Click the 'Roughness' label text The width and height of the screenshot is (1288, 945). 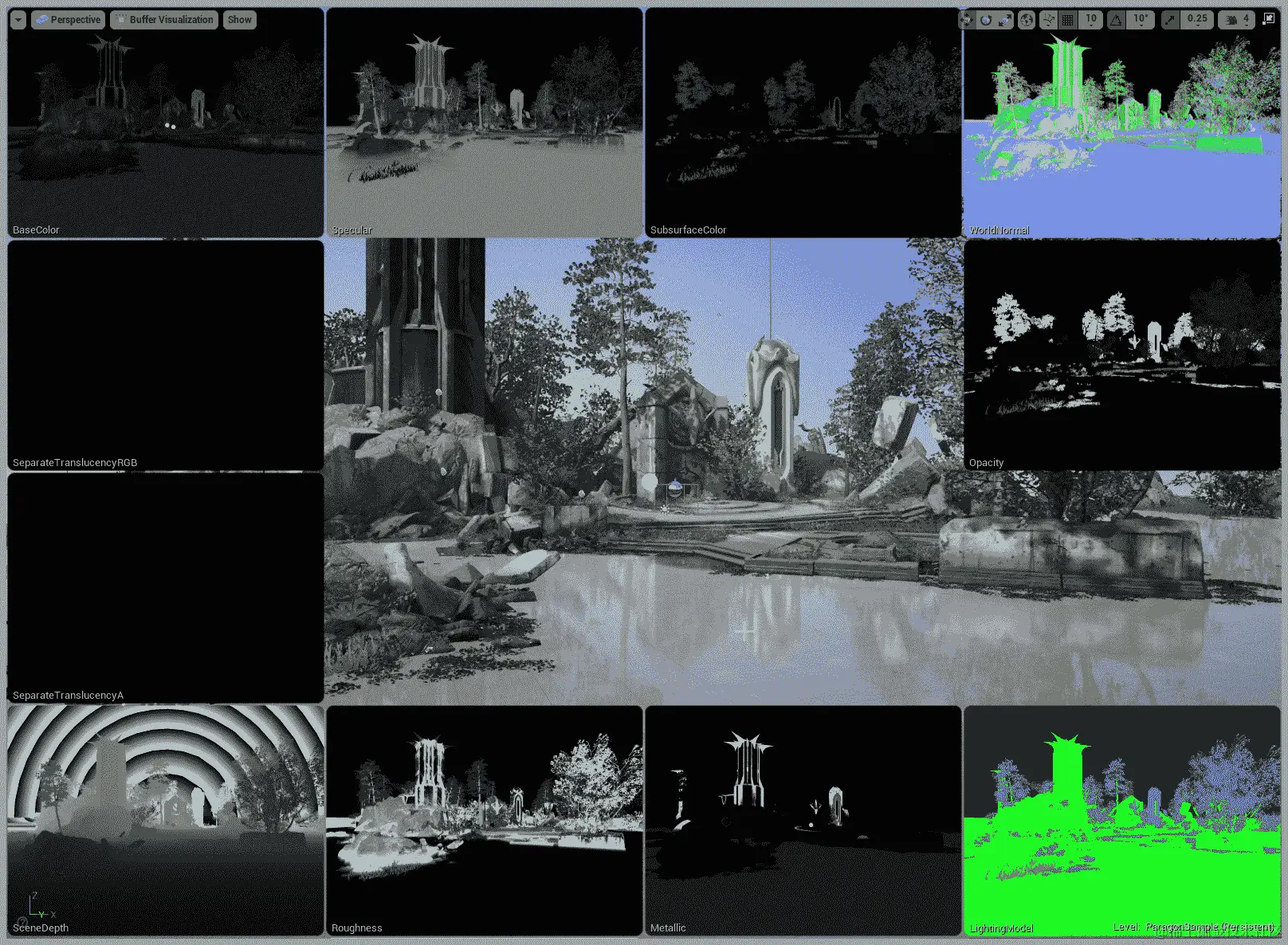click(x=356, y=927)
